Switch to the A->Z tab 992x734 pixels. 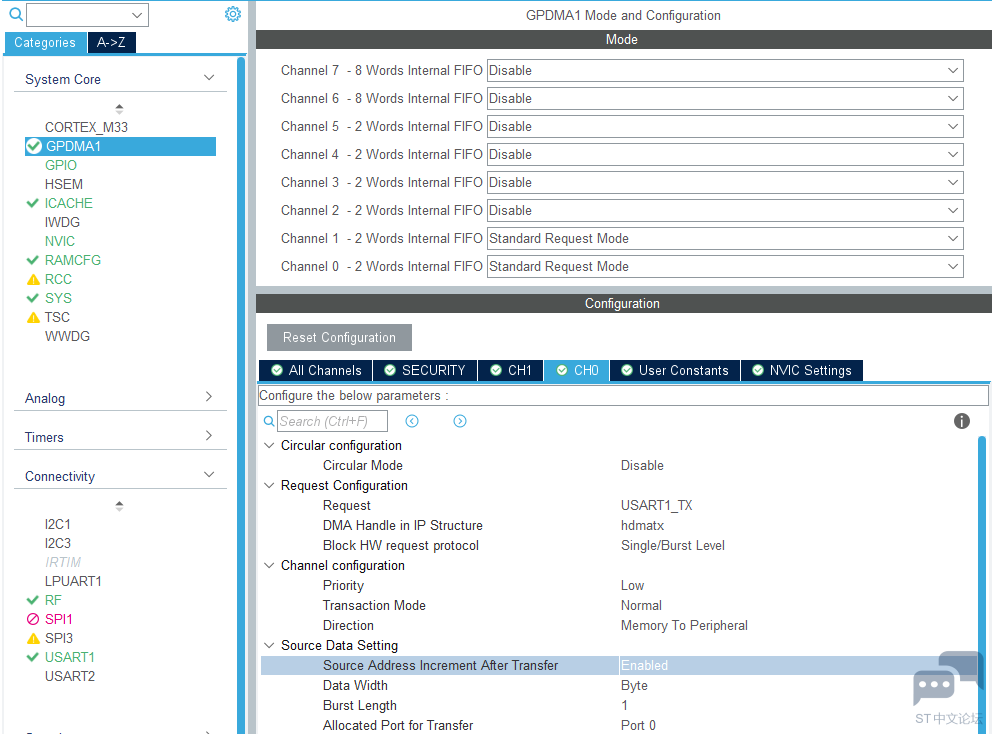click(111, 42)
